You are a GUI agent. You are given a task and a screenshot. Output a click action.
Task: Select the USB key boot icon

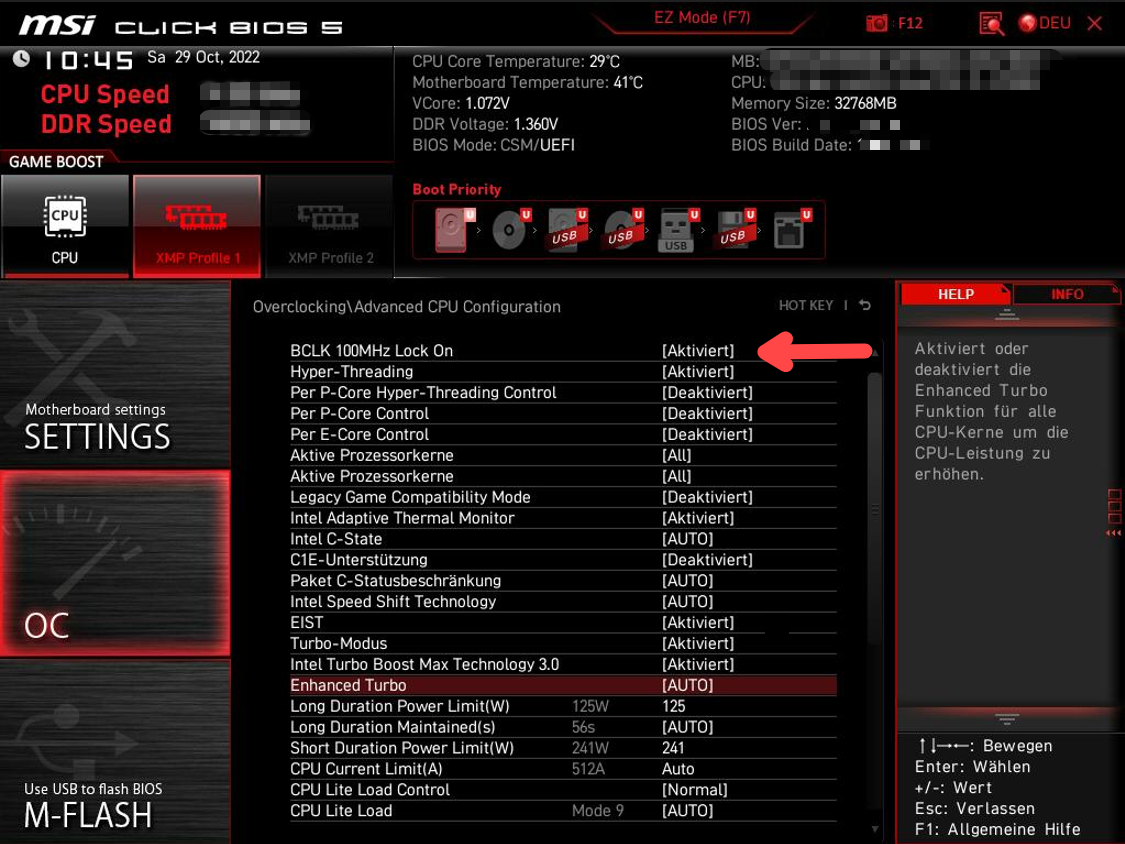[678, 230]
